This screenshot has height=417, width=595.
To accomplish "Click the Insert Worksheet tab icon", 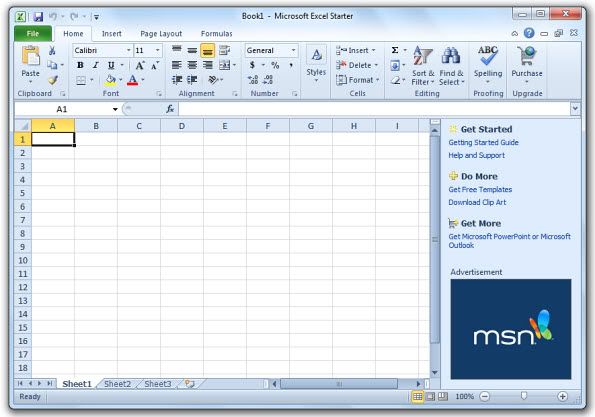I will coord(189,384).
